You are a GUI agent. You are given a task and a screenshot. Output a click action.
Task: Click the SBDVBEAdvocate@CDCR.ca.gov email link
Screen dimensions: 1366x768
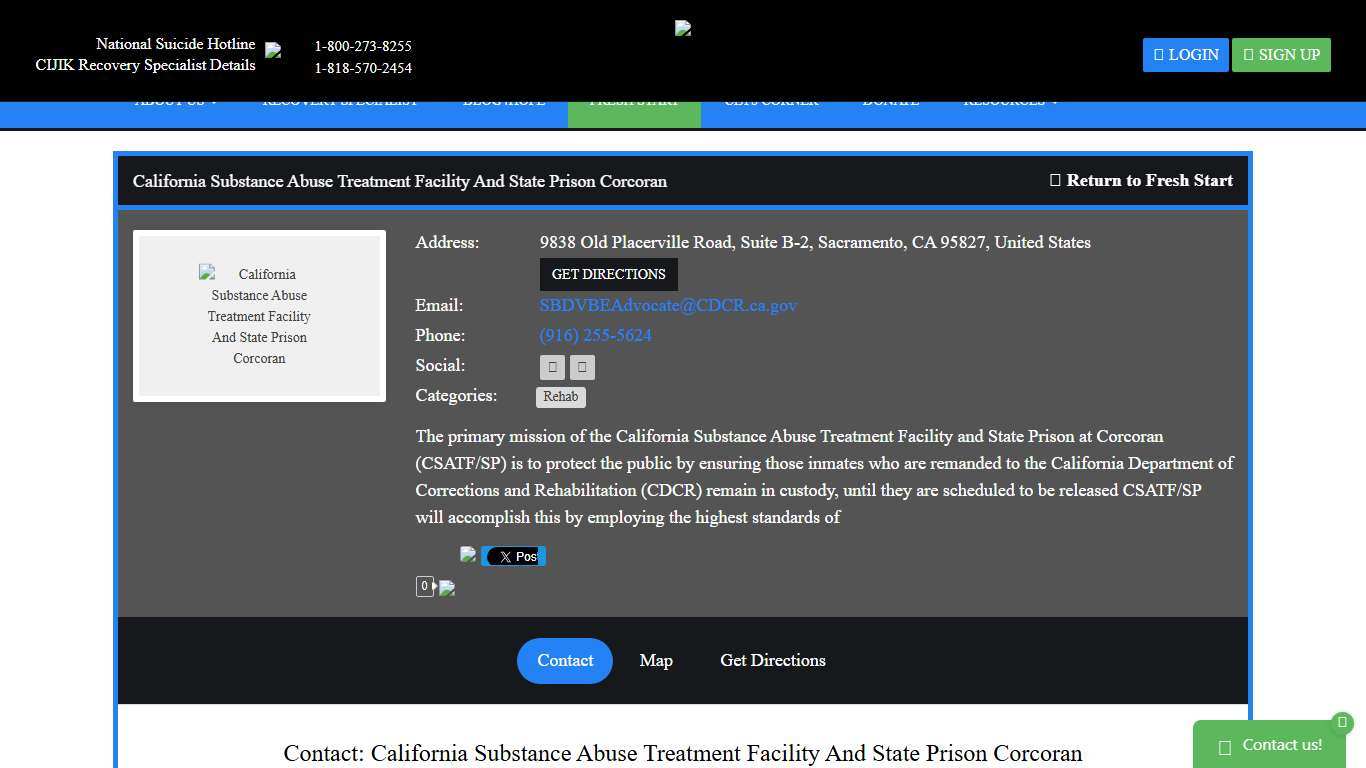(x=668, y=306)
